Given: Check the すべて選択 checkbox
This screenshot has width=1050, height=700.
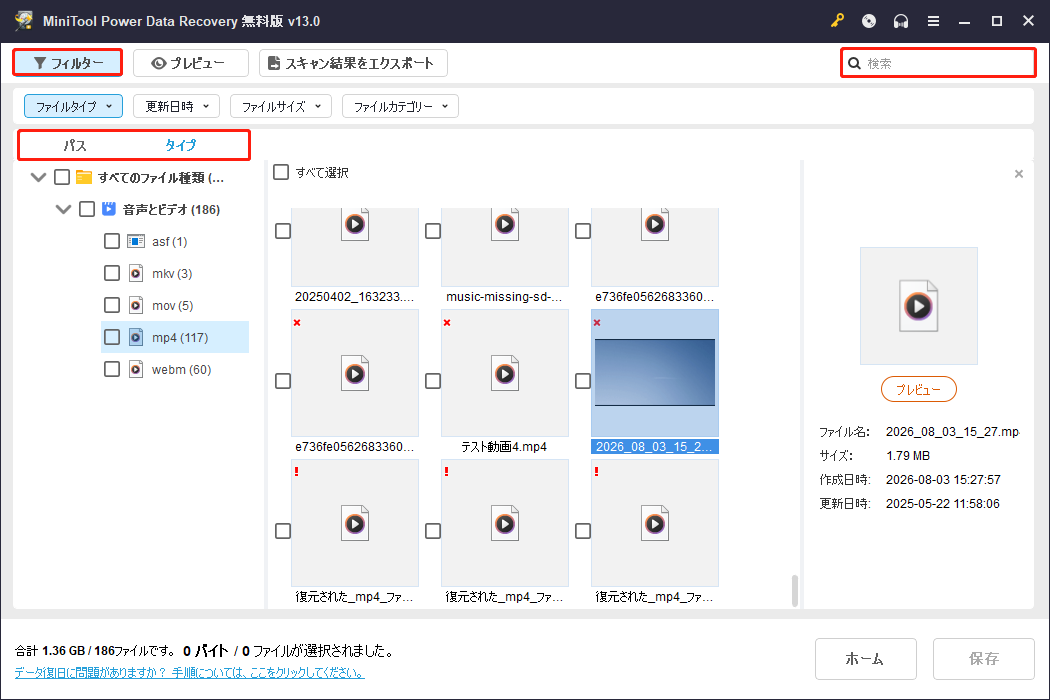Looking at the screenshot, I should 281,172.
